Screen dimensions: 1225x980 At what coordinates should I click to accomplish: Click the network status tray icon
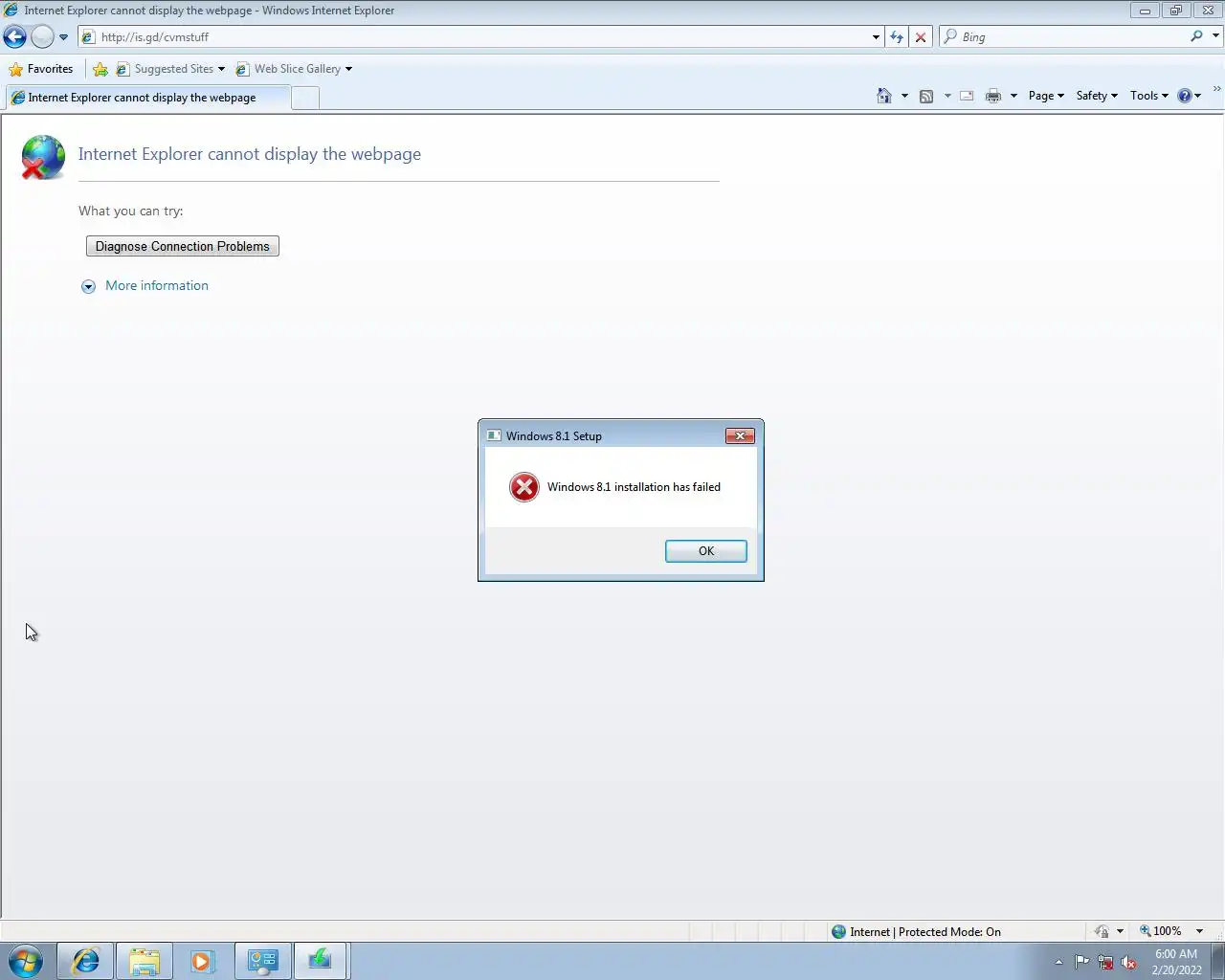[1105, 963]
